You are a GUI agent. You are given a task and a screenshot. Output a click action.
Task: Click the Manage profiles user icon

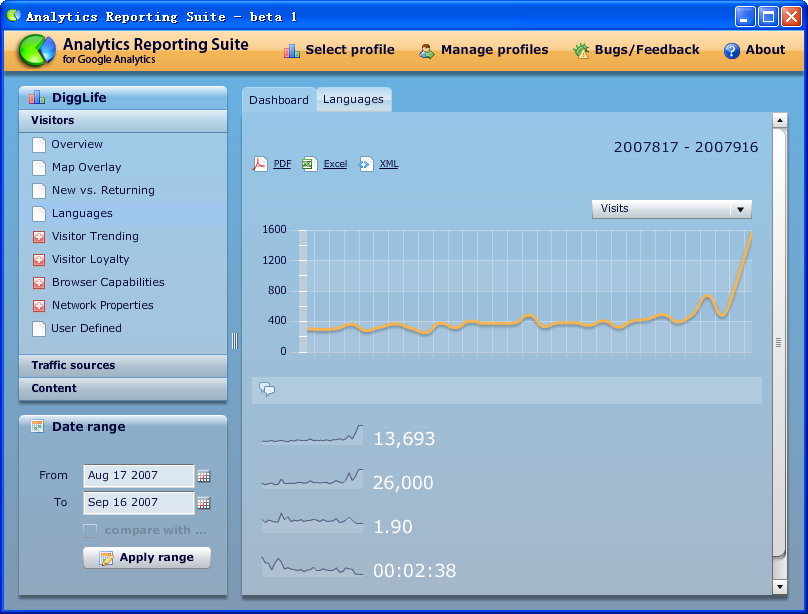coord(427,51)
